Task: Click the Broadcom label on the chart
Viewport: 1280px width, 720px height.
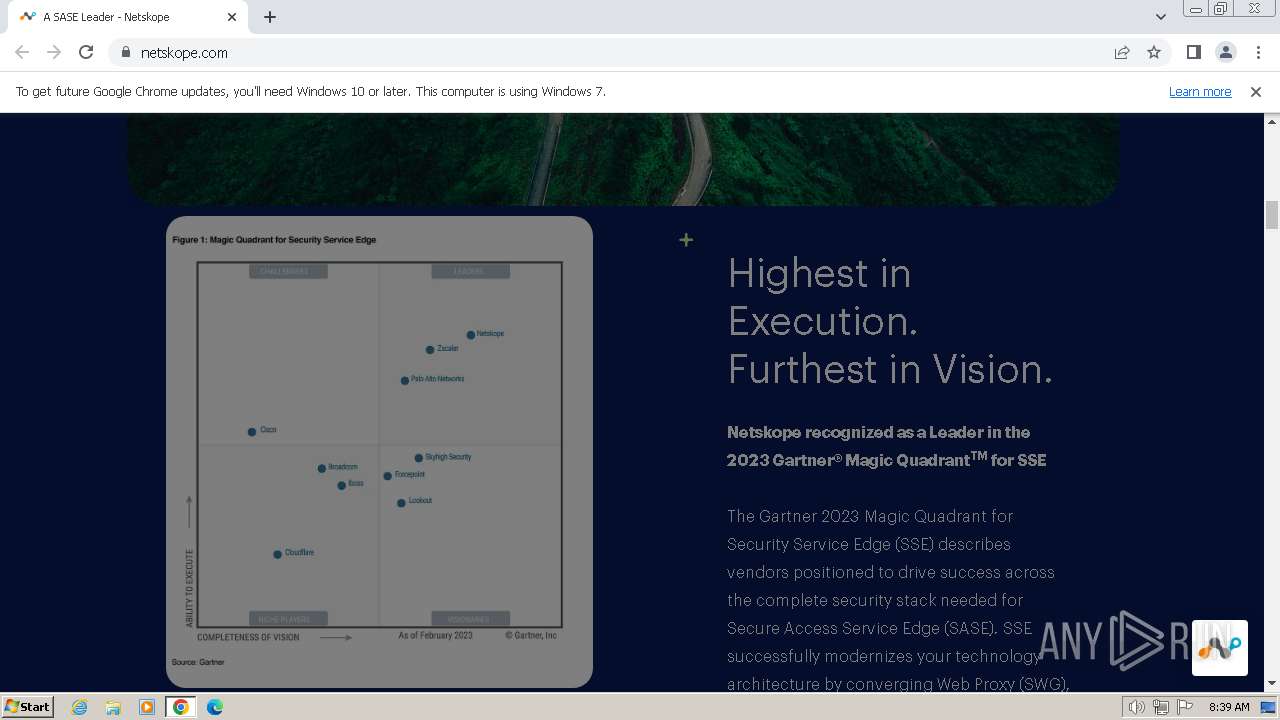Action: pyautogui.click(x=343, y=467)
